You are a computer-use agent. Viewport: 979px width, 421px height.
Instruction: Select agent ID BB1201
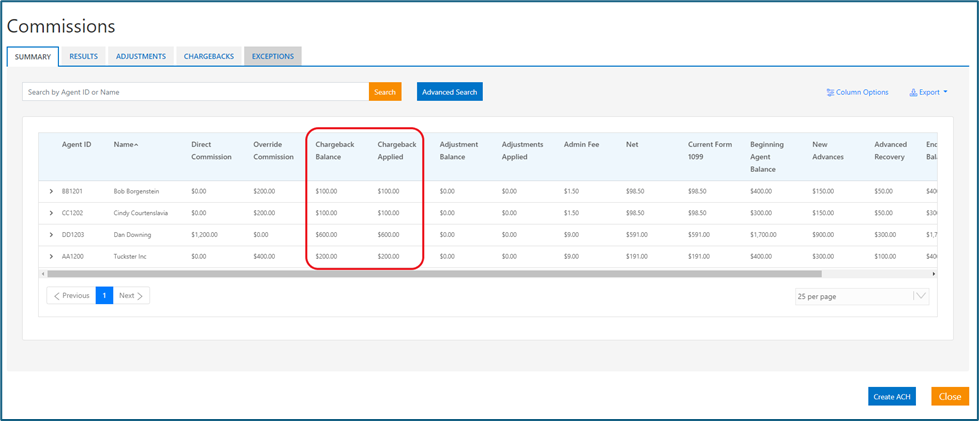72,191
